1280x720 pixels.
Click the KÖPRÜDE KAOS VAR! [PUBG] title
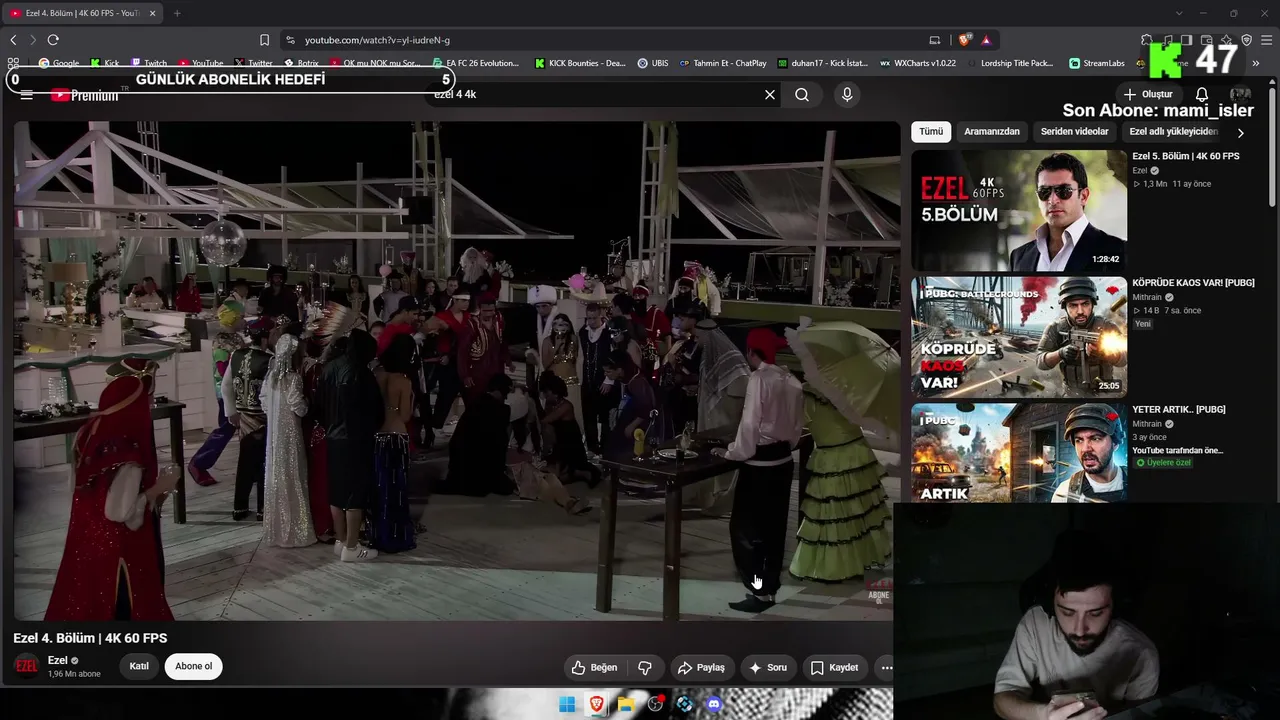1193,283
